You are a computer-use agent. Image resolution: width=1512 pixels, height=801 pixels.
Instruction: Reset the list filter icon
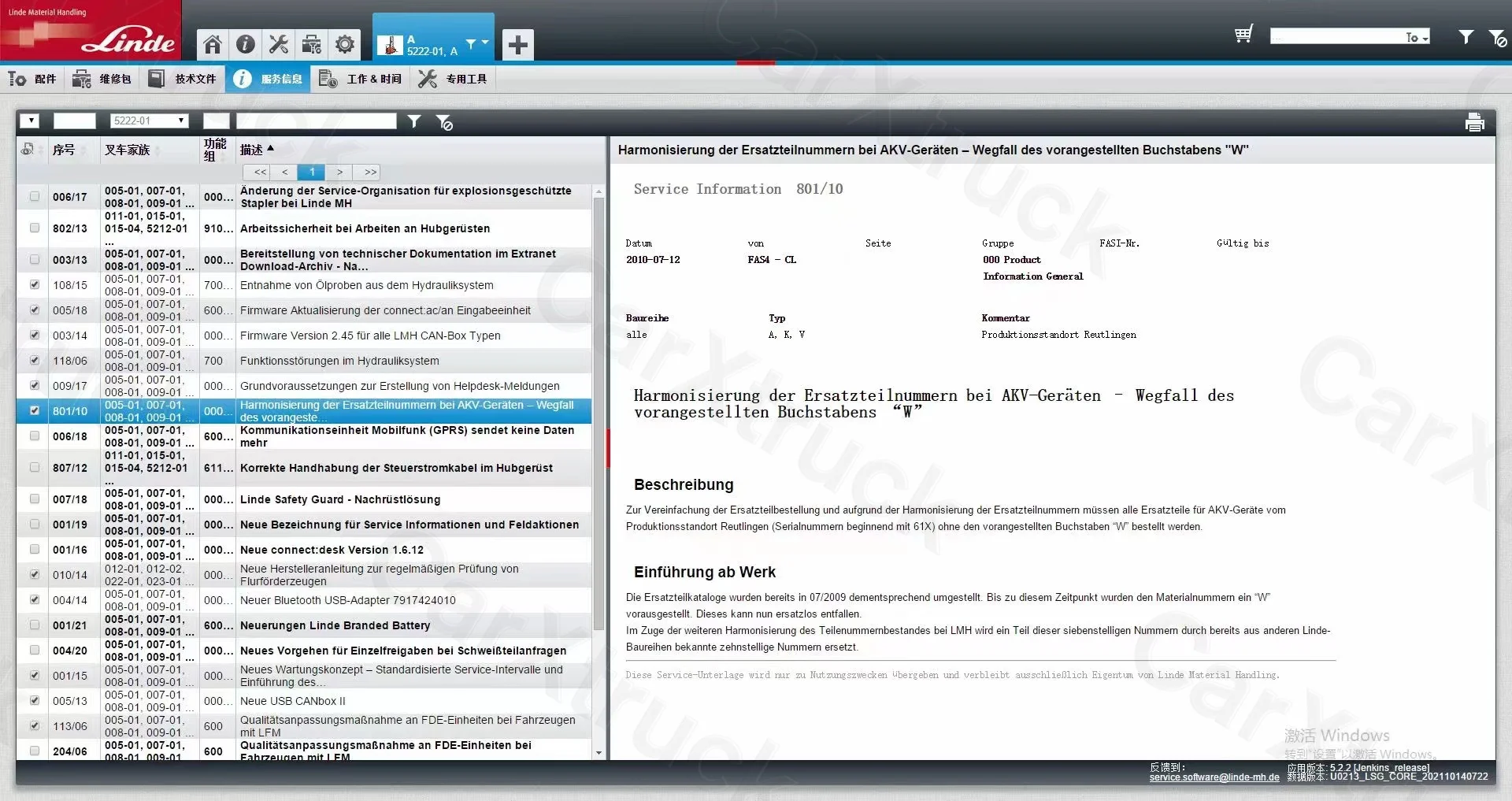pos(444,122)
